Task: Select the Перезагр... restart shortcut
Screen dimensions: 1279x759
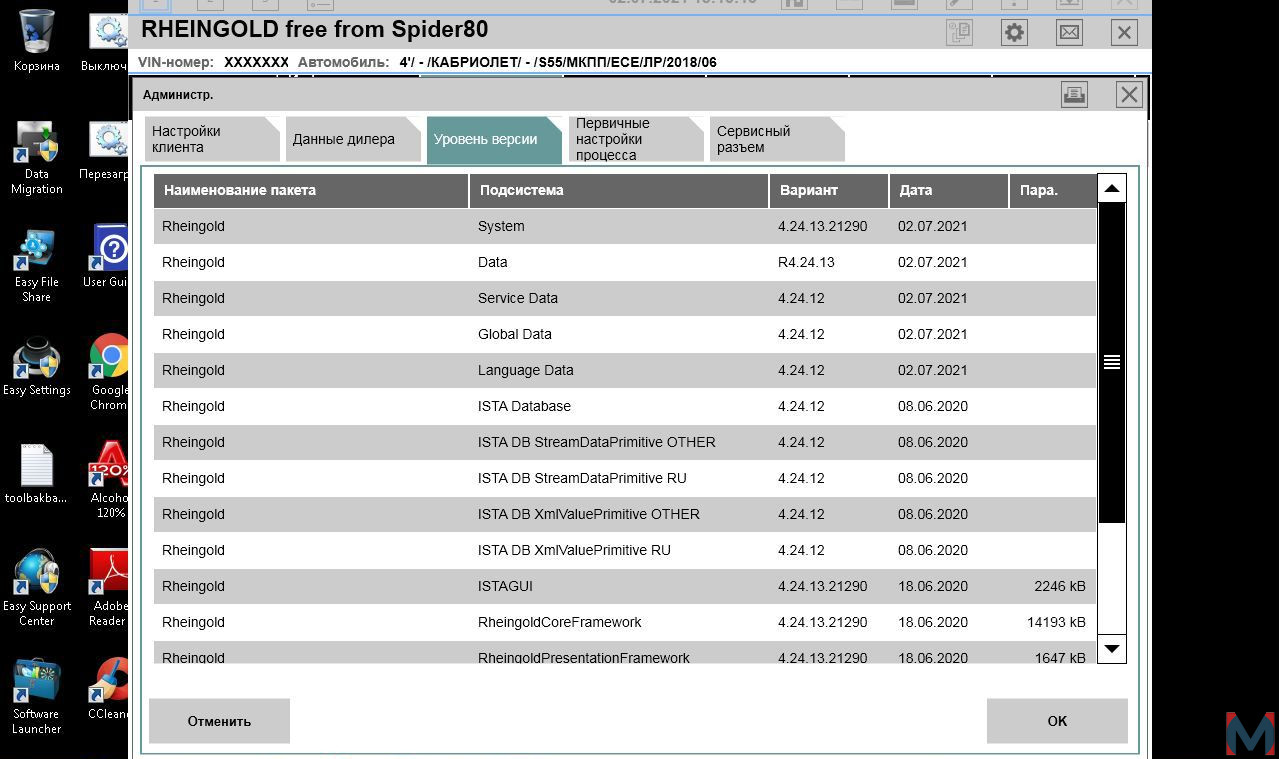Action: coord(106,151)
